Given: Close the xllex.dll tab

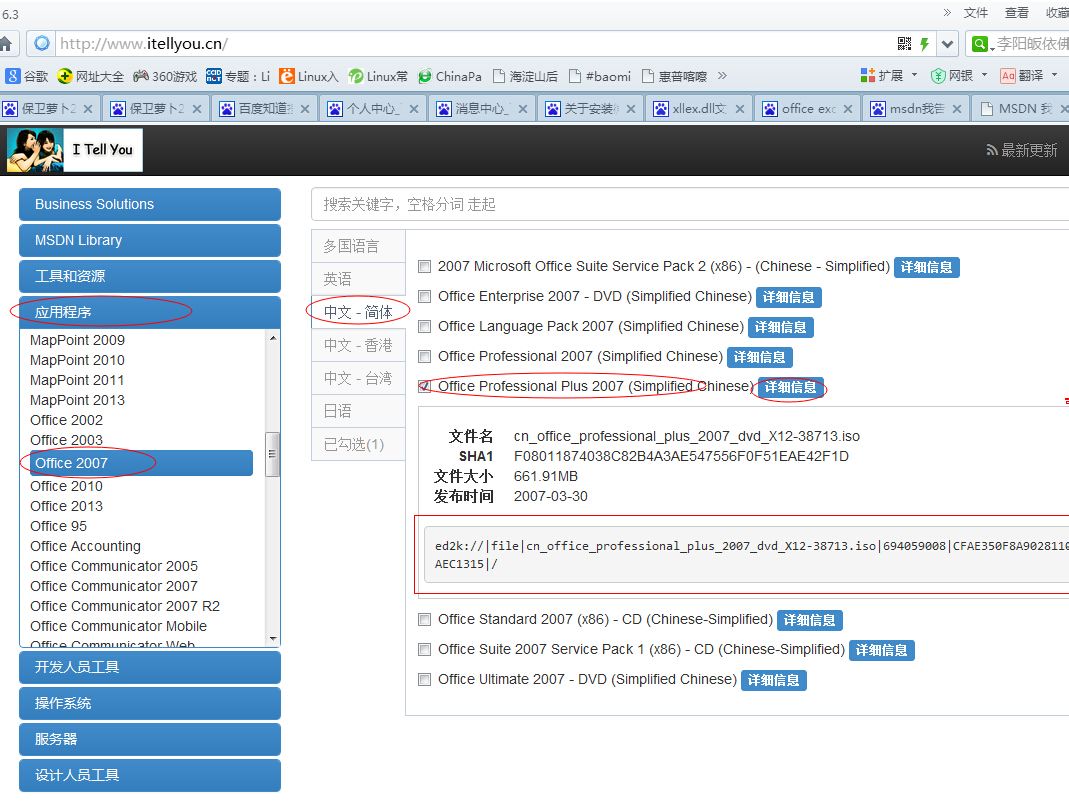Looking at the screenshot, I should click(739, 109).
